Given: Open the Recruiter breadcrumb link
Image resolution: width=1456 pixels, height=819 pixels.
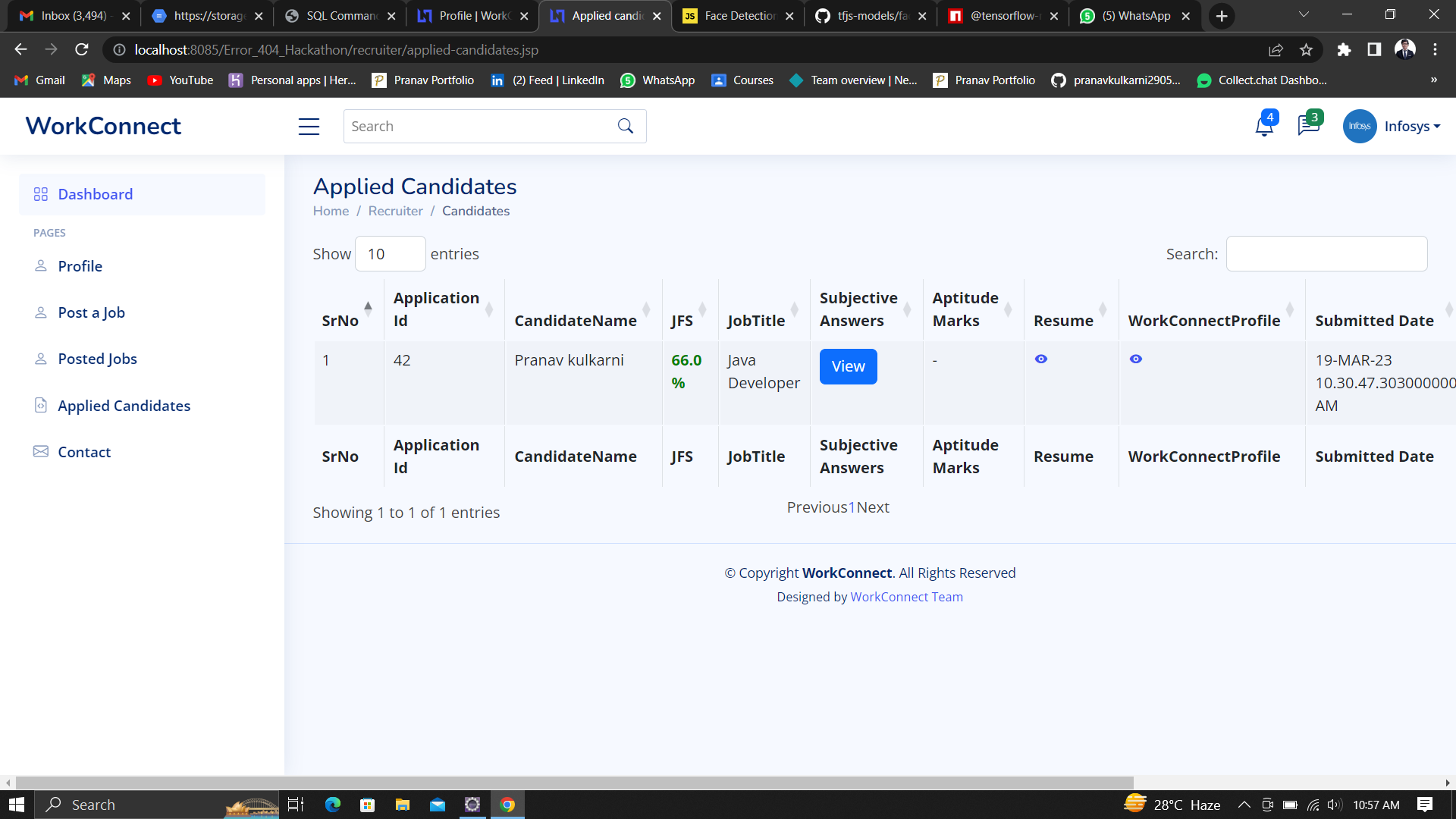Looking at the screenshot, I should point(395,212).
